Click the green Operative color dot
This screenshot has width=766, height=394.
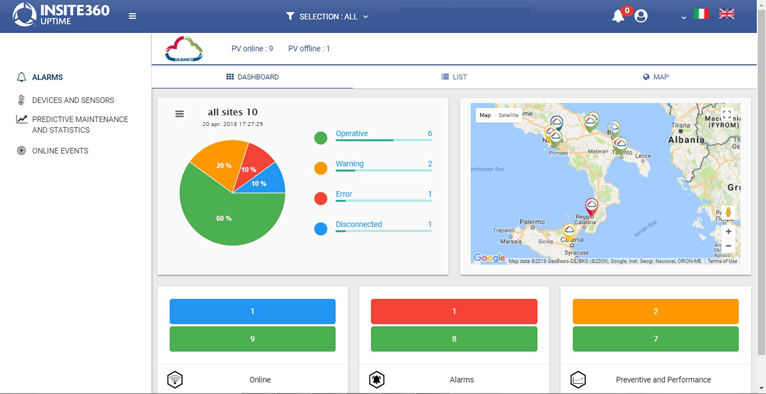coord(320,138)
